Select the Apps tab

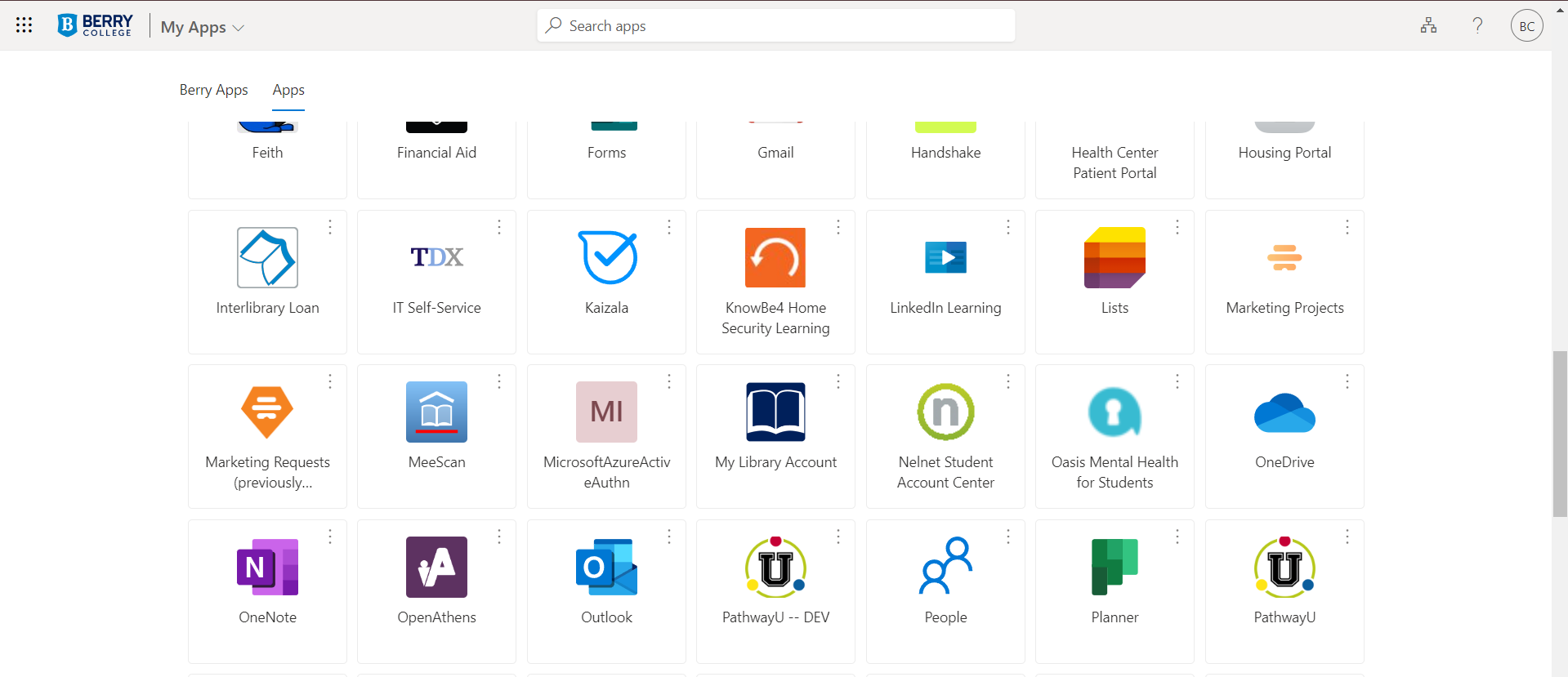tap(288, 90)
